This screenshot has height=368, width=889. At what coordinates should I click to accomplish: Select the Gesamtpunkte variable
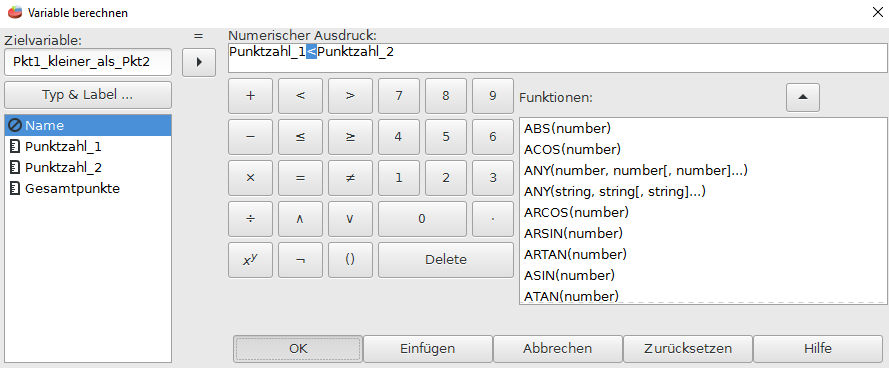pos(88,189)
